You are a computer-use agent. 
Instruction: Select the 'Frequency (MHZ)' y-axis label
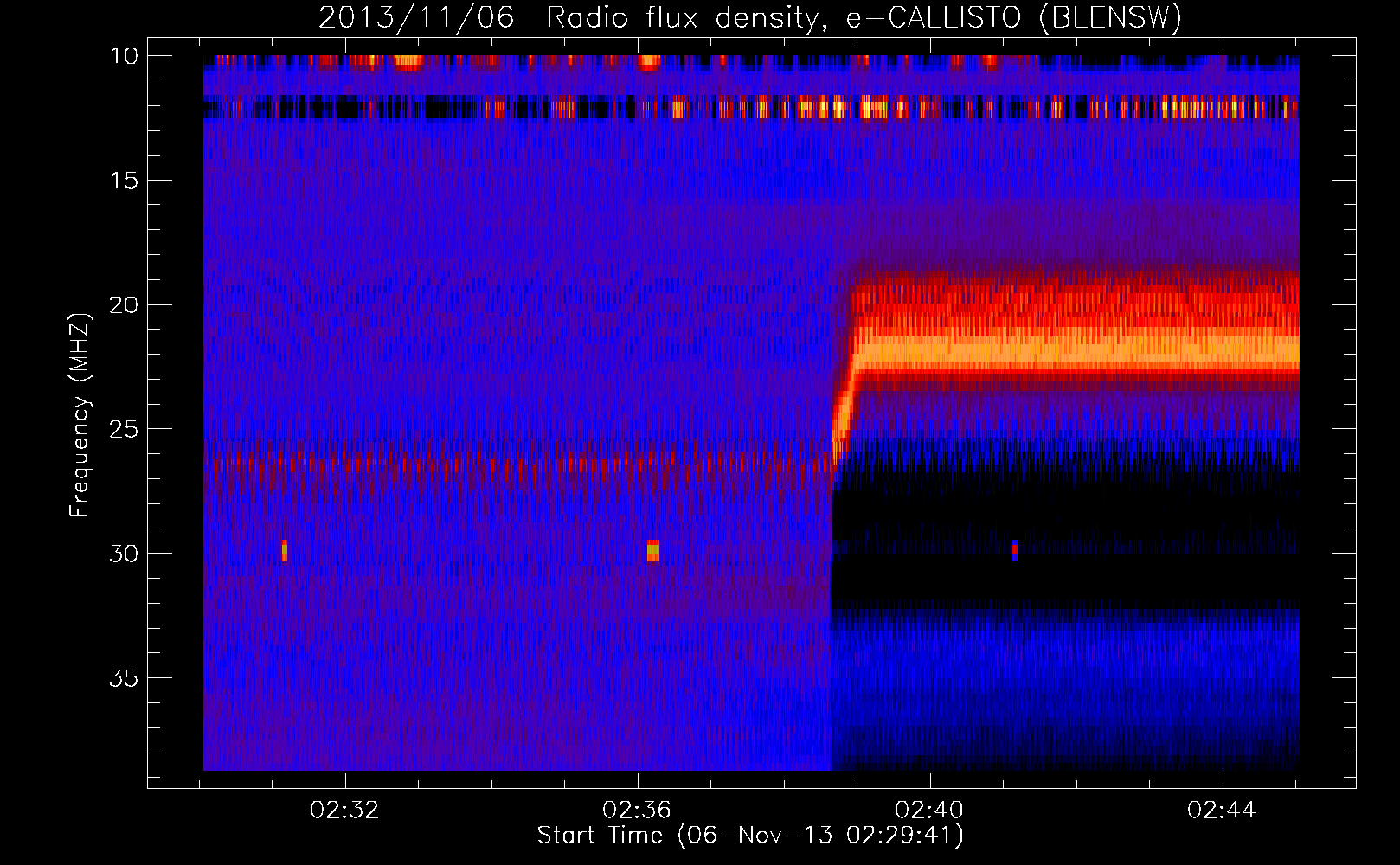coord(80,415)
